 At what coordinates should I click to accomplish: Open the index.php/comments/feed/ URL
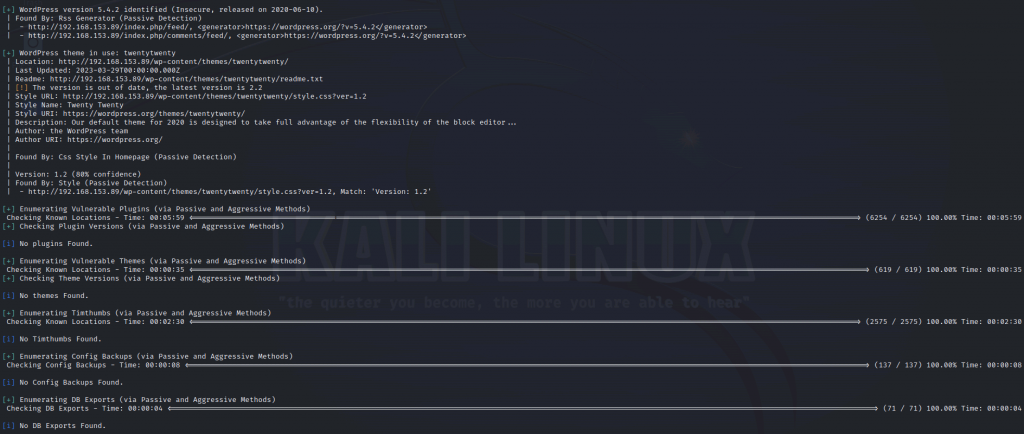point(129,36)
